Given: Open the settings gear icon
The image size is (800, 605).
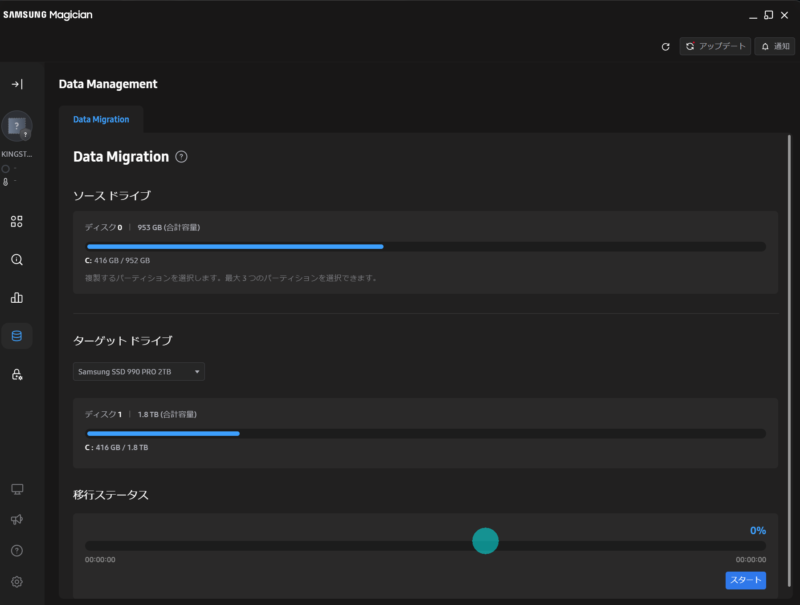Looking at the screenshot, I should tap(17, 582).
